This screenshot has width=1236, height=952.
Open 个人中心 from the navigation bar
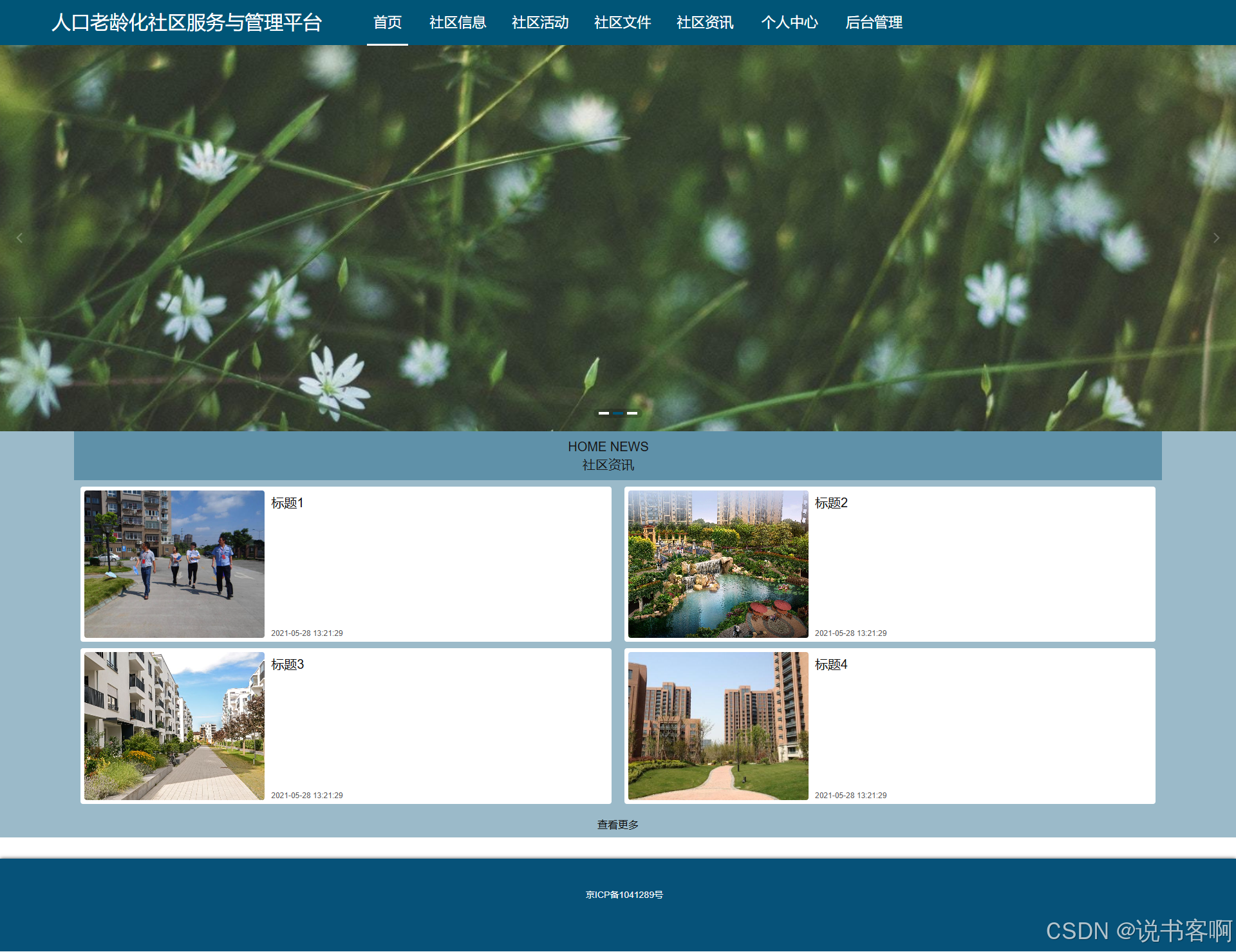tap(789, 23)
